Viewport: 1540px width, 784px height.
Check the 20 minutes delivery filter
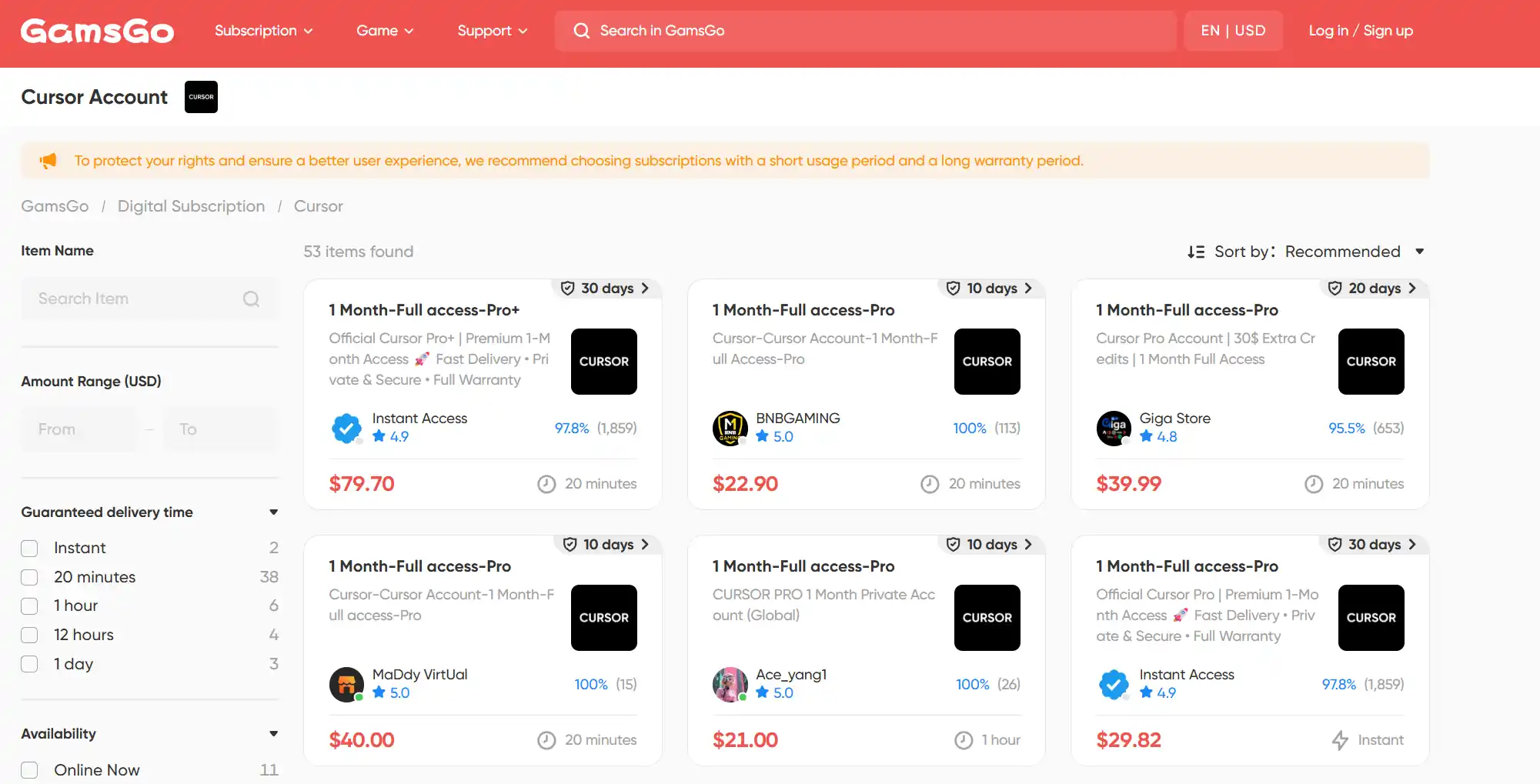(x=29, y=577)
